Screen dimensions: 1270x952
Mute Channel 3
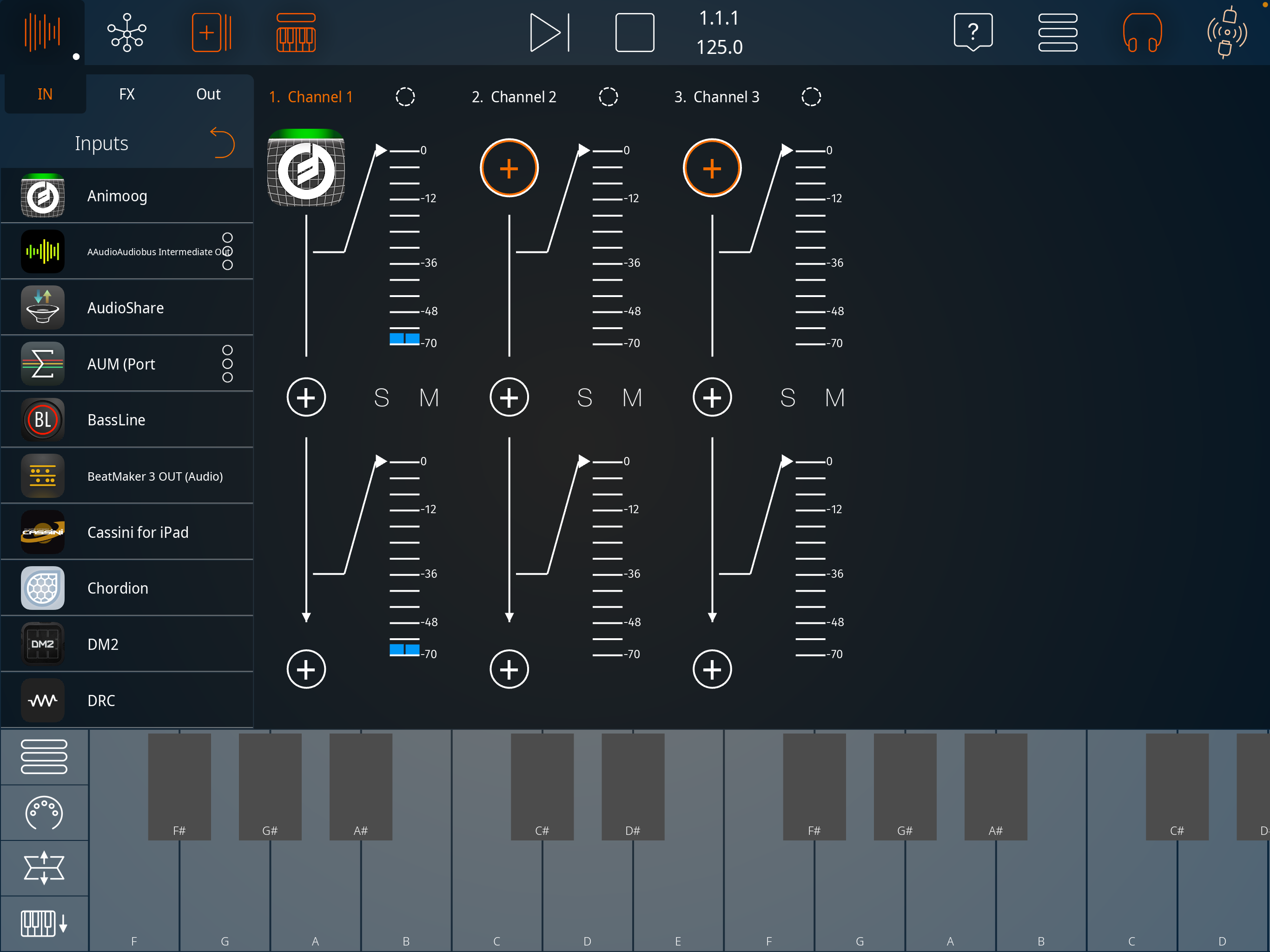coord(835,397)
